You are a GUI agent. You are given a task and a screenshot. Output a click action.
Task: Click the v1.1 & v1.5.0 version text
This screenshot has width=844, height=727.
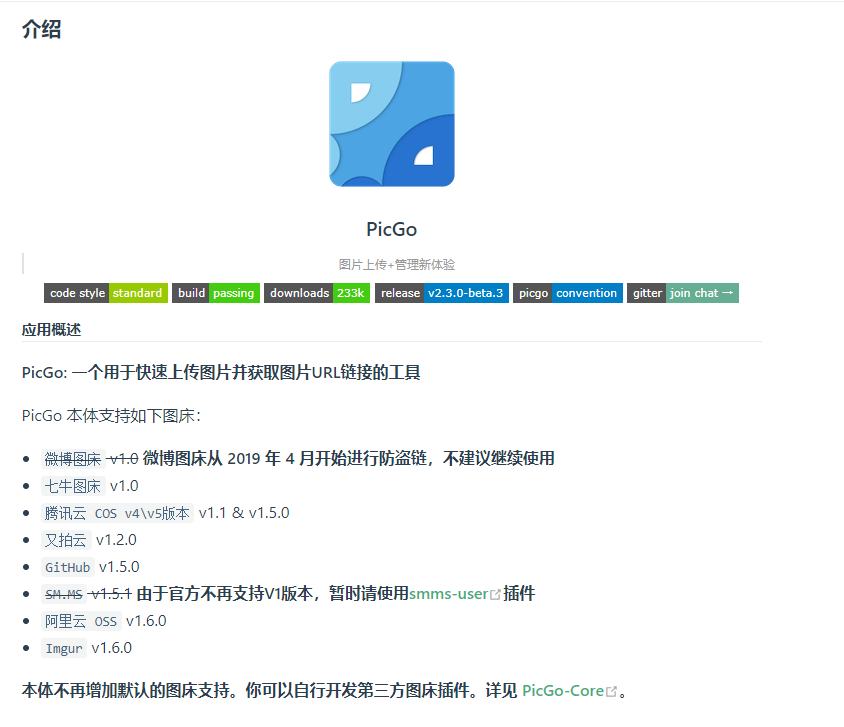[x=244, y=513]
